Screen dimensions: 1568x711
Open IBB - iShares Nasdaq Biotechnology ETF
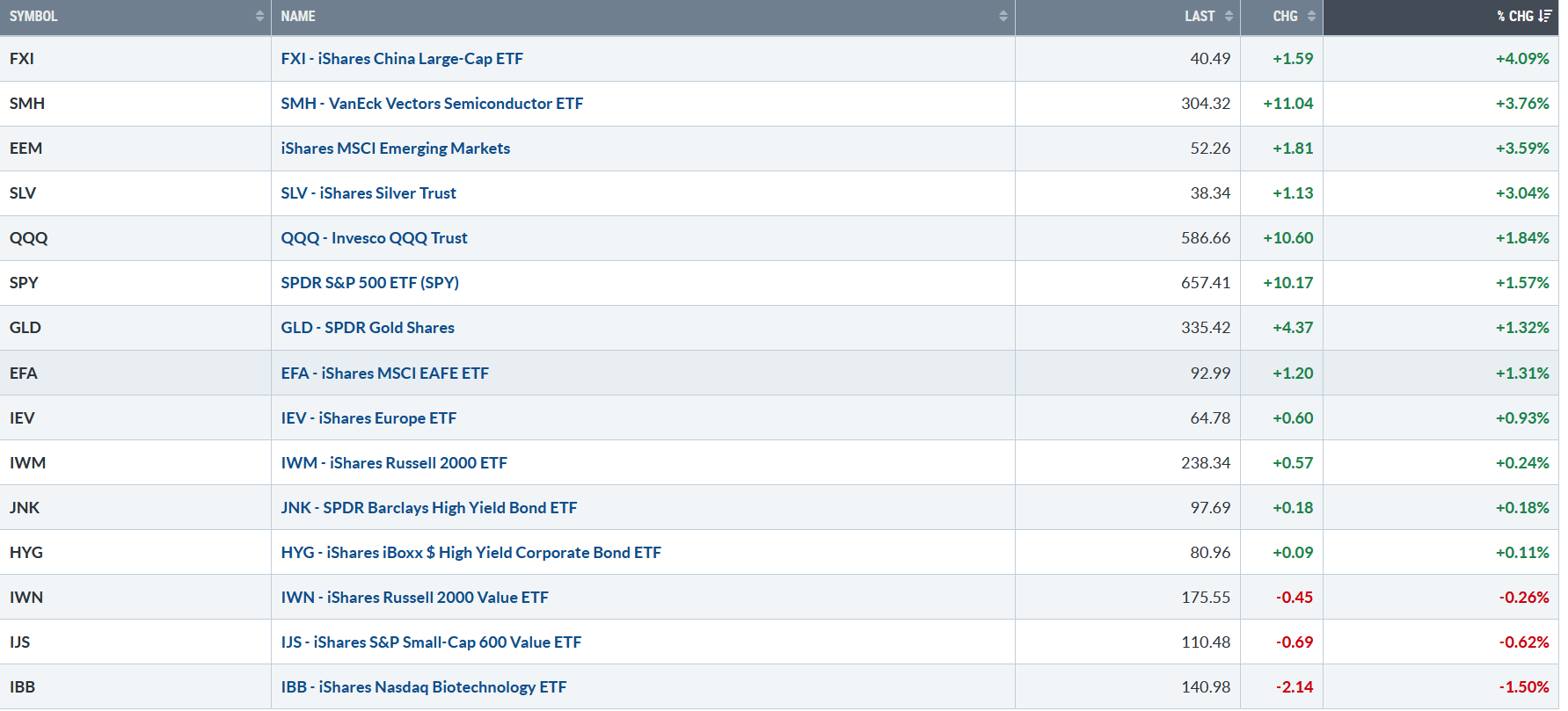pos(423,687)
